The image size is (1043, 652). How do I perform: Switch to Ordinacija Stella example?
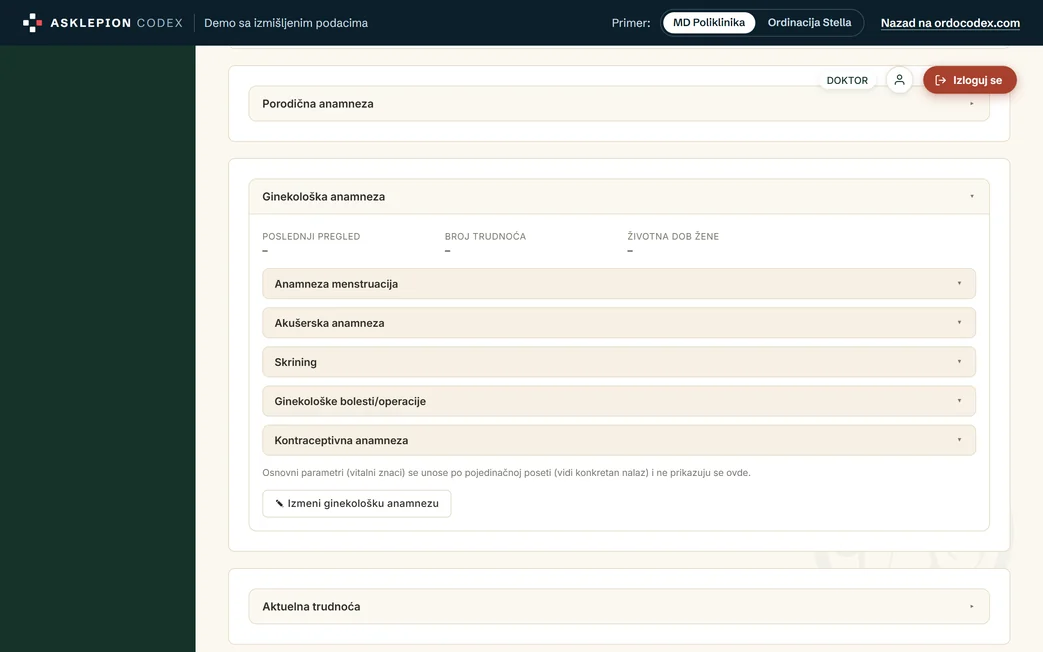click(810, 23)
